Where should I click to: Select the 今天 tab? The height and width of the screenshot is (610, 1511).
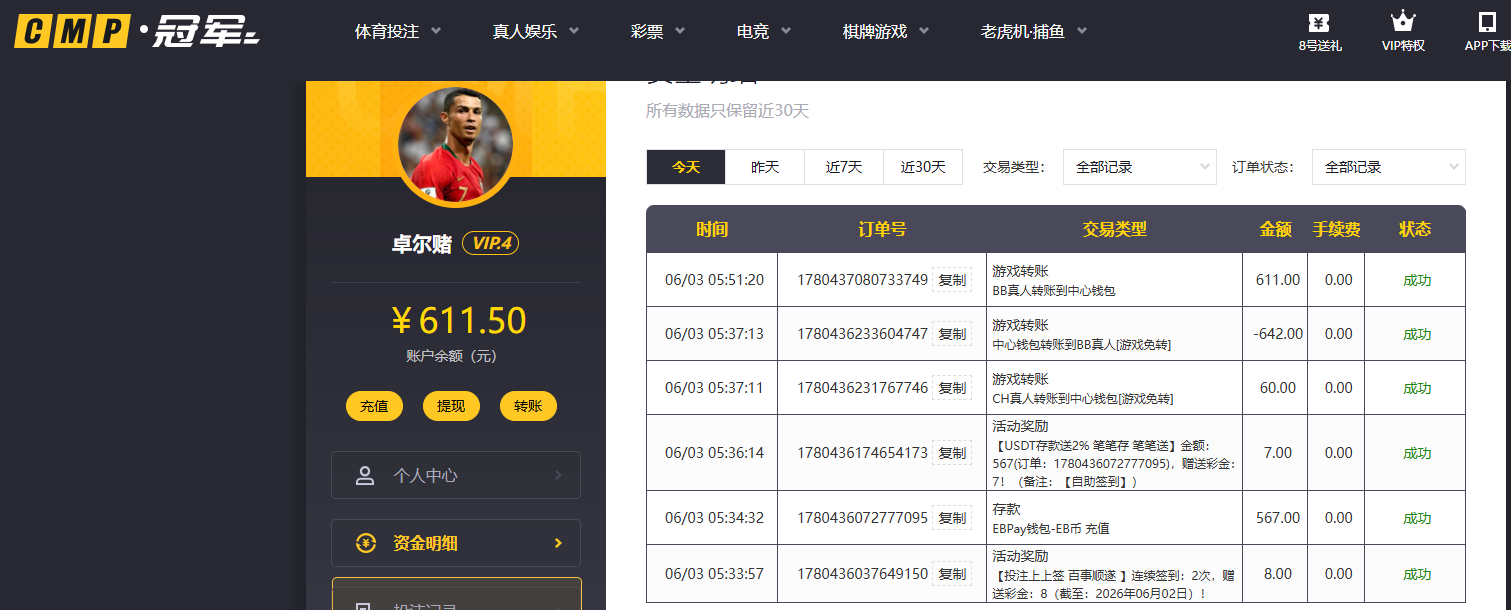click(686, 167)
